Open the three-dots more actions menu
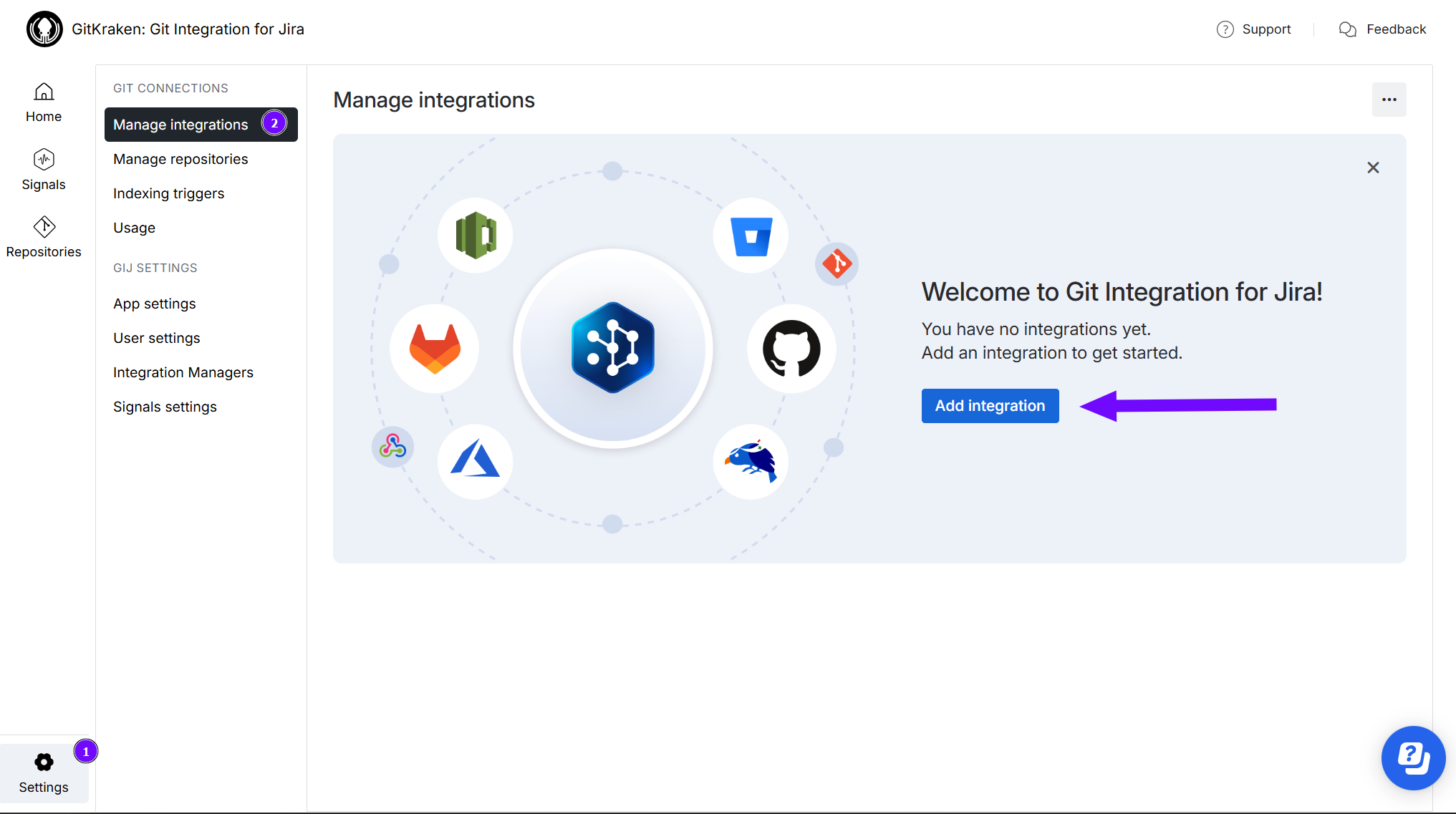1456x814 pixels. point(1389,100)
